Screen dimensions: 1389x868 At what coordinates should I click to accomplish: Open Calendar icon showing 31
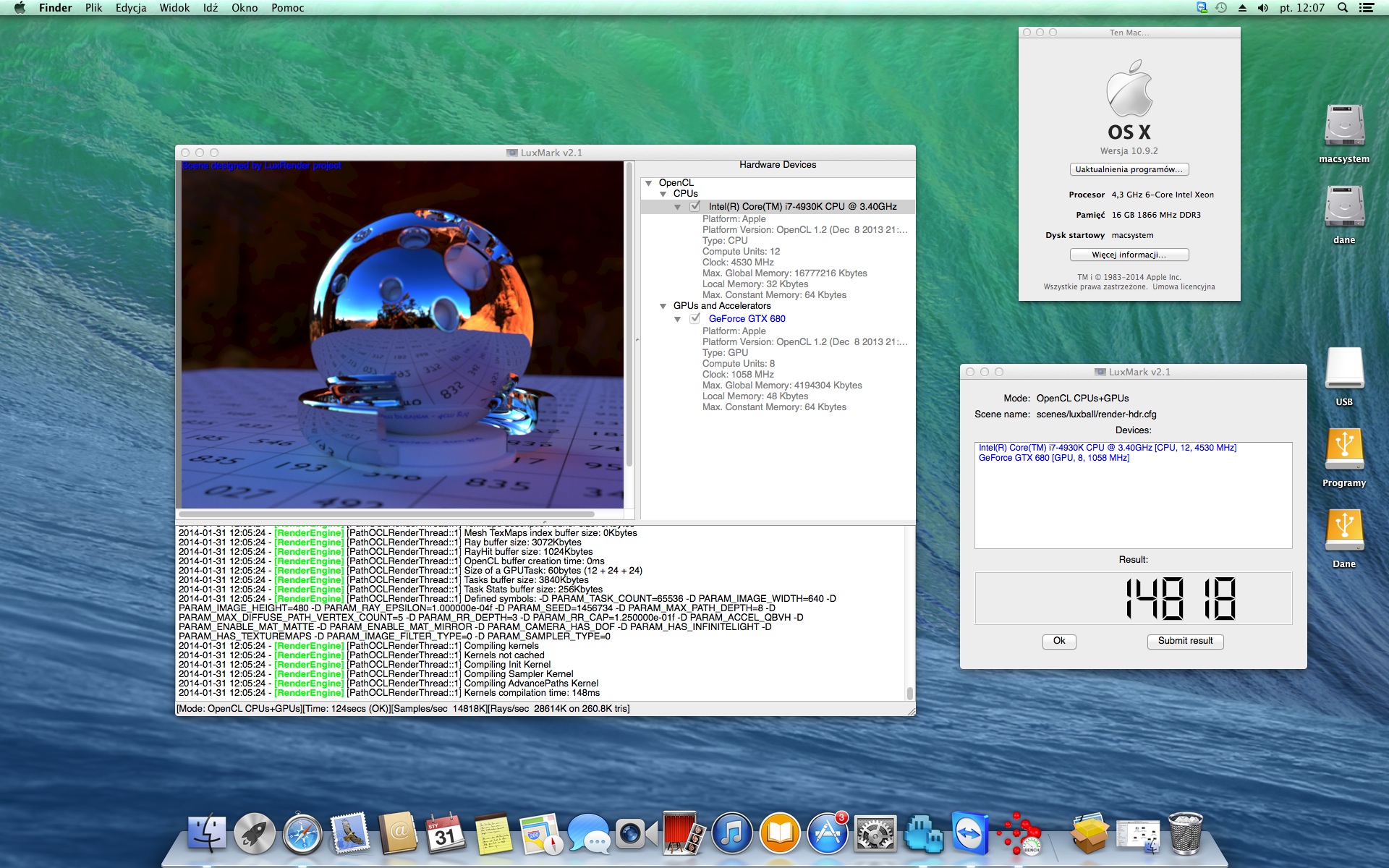tap(446, 833)
